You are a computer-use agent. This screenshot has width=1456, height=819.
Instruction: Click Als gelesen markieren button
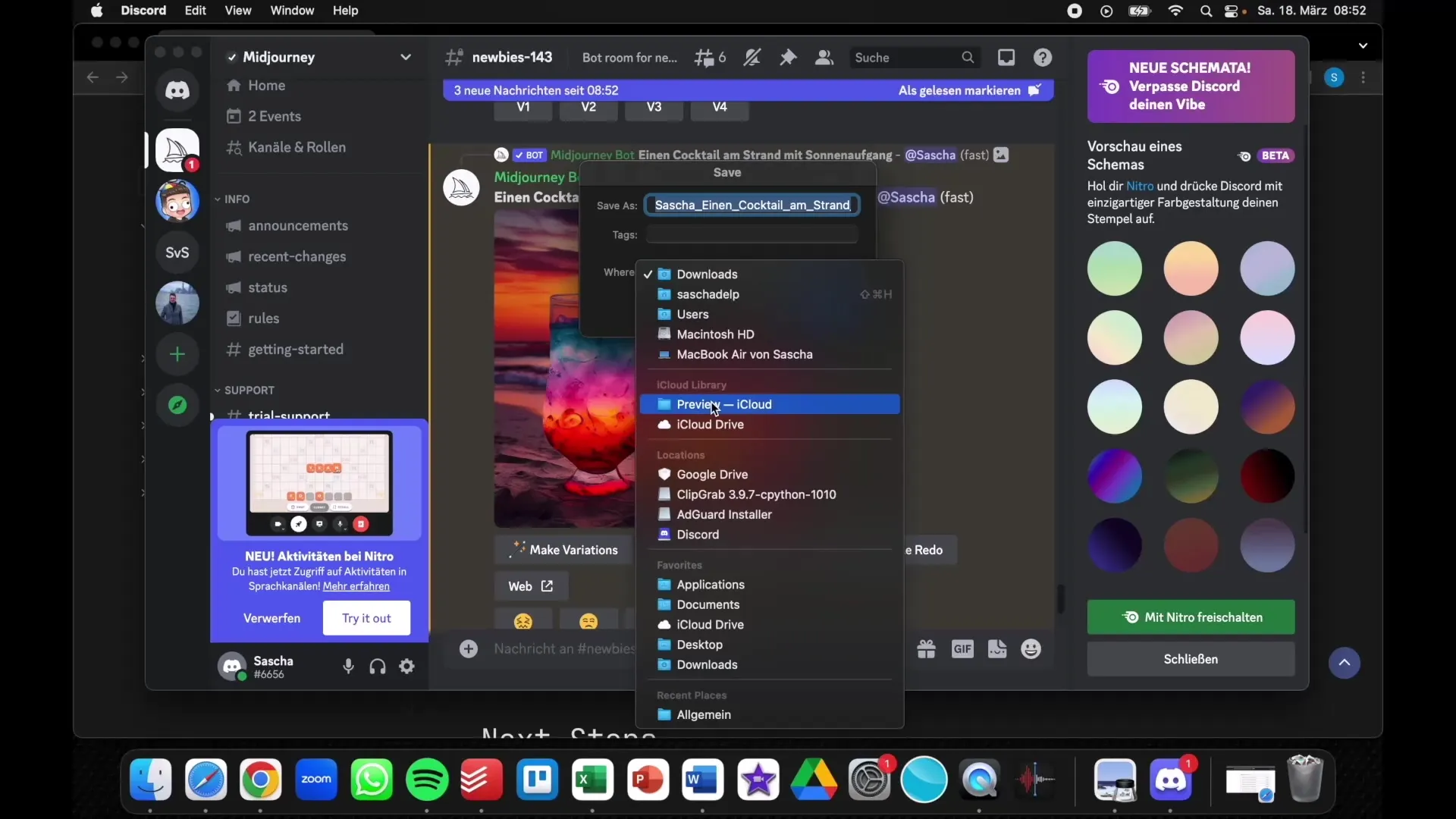click(x=971, y=90)
